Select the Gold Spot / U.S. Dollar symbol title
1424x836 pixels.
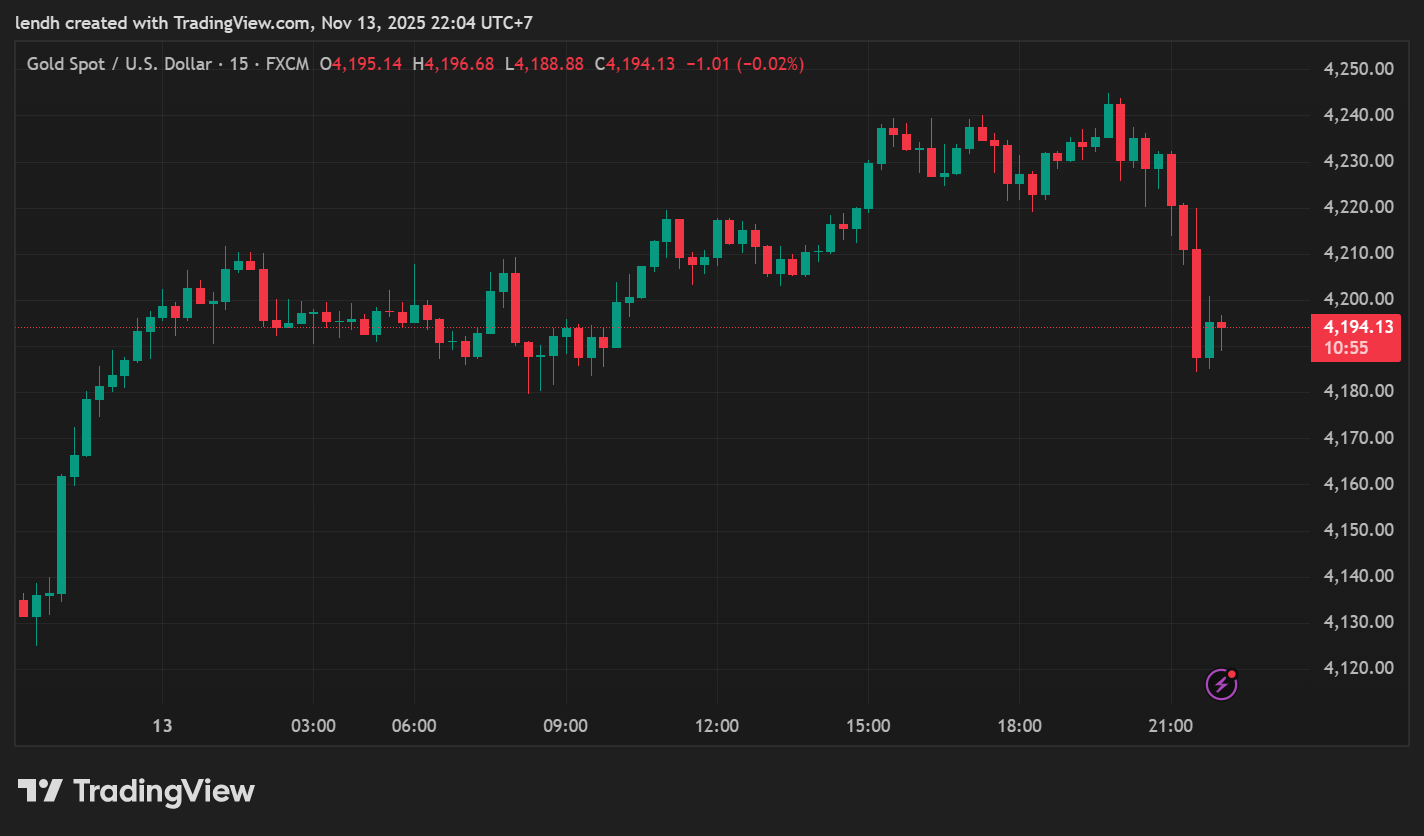(x=119, y=64)
